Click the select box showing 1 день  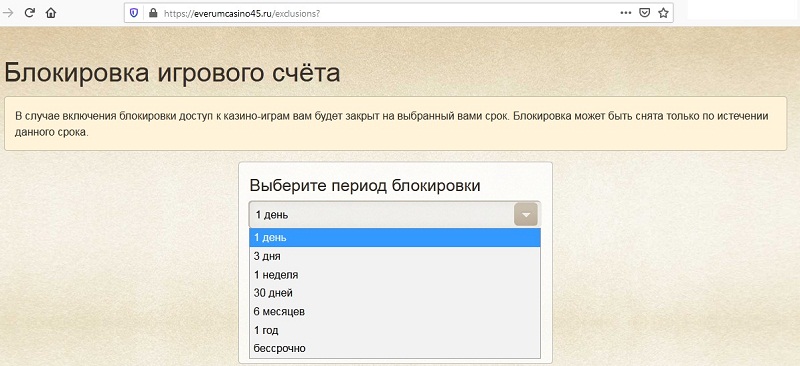click(x=394, y=215)
